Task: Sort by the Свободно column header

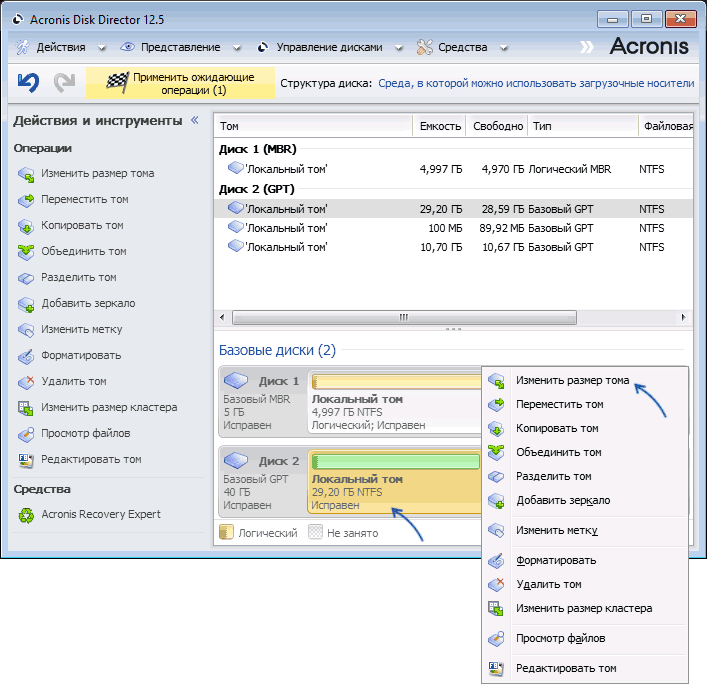Action: pyautogui.click(x=498, y=126)
